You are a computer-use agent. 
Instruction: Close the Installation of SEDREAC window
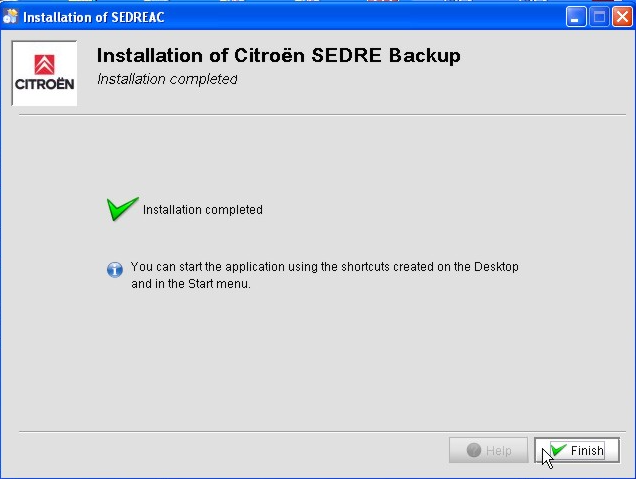click(621, 16)
